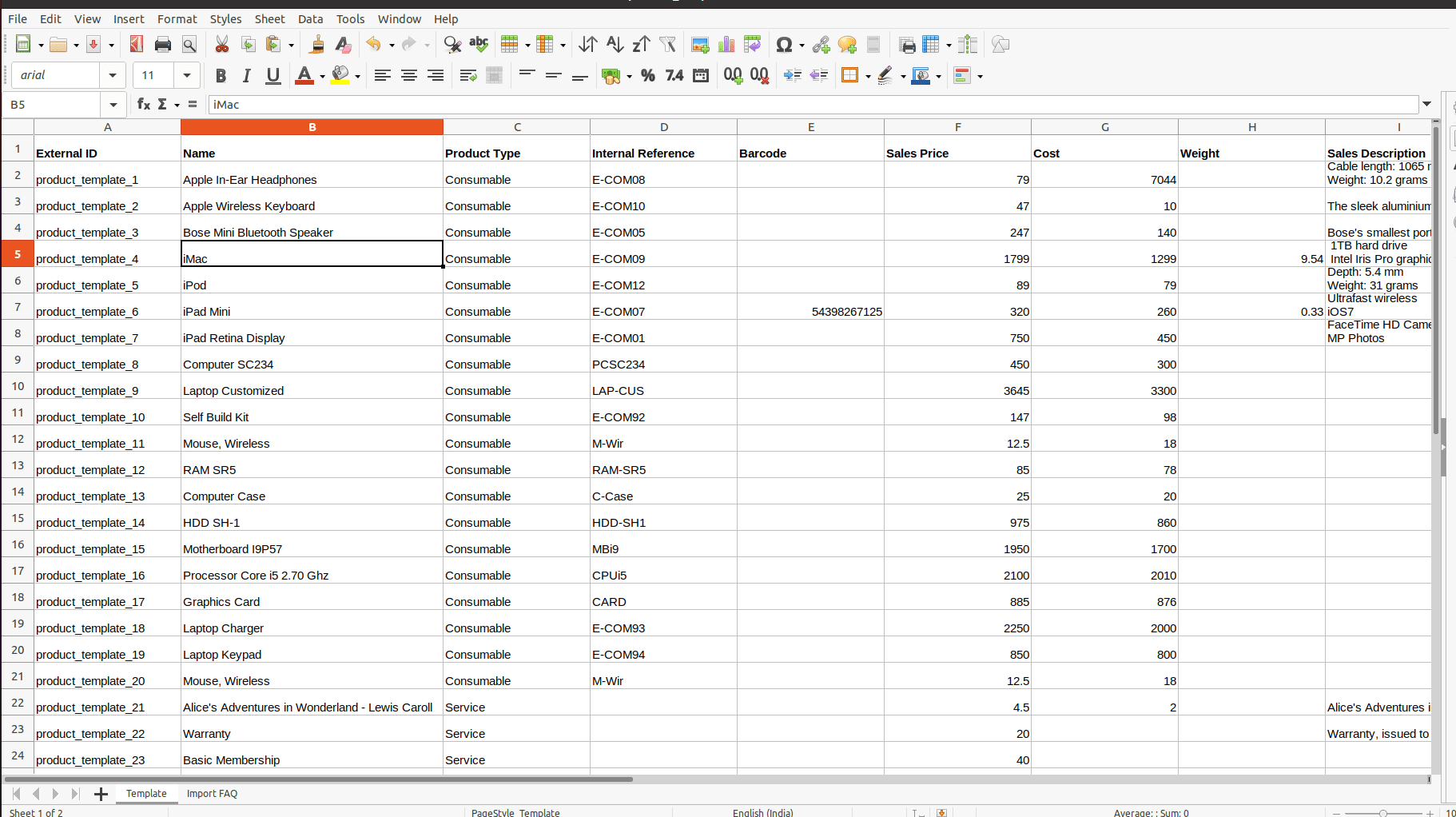The height and width of the screenshot is (817, 1456).
Task: Open the Borders dropdown arrow
Action: coord(868,76)
